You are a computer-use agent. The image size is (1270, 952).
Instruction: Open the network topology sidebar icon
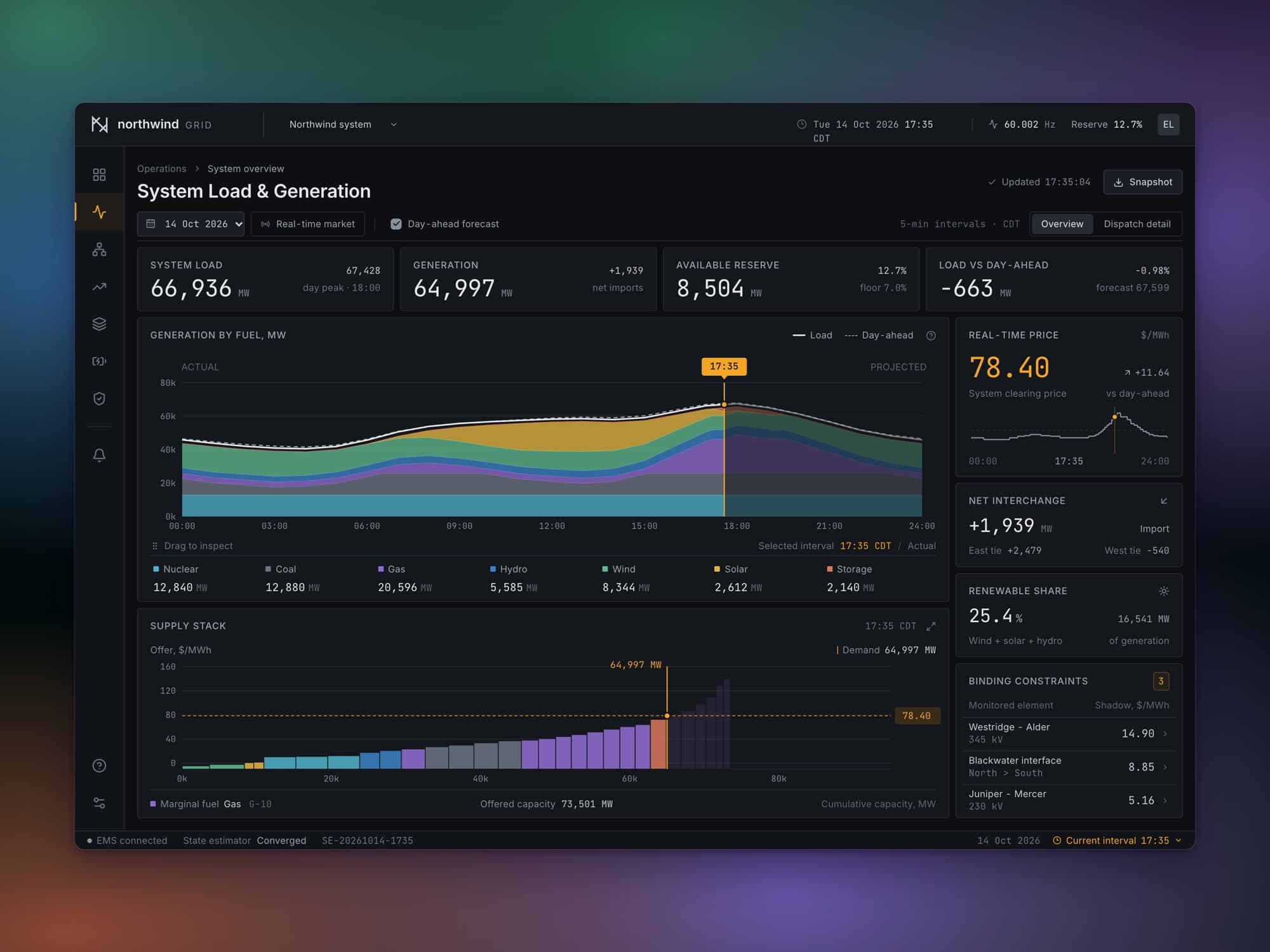coord(99,249)
